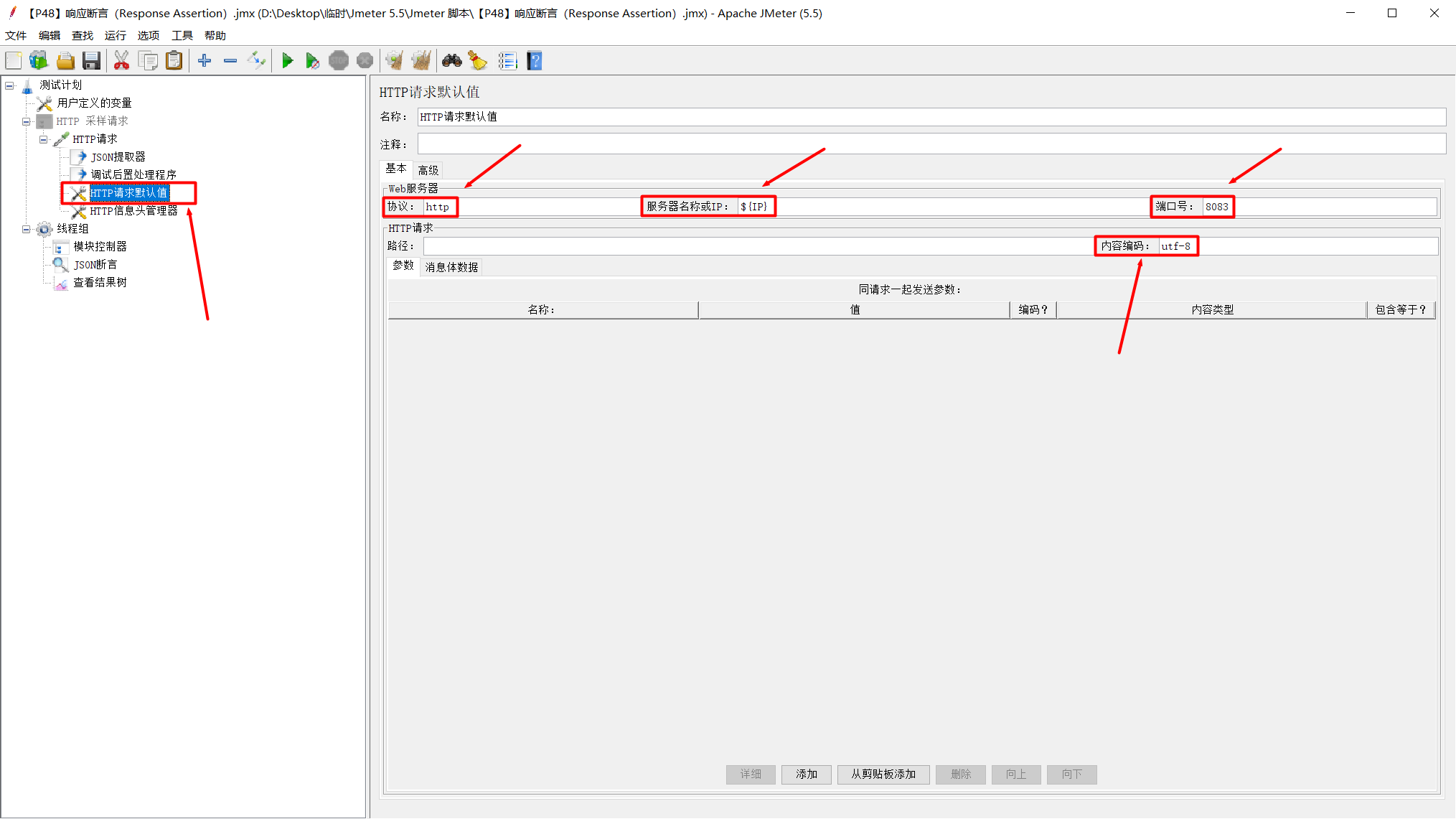Click the Cut scissors icon
1456x819 pixels.
click(121, 61)
